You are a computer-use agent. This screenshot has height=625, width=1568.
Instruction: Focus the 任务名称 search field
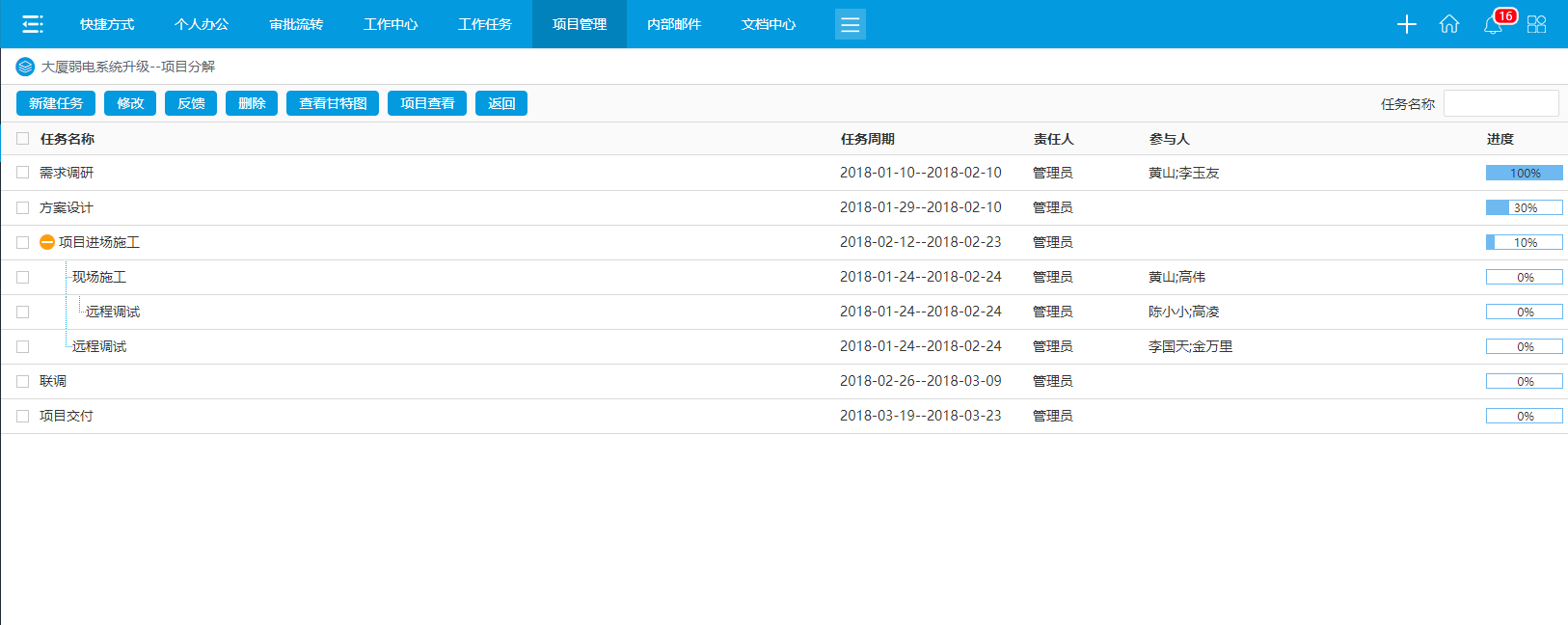pyautogui.click(x=1500, y=103)
